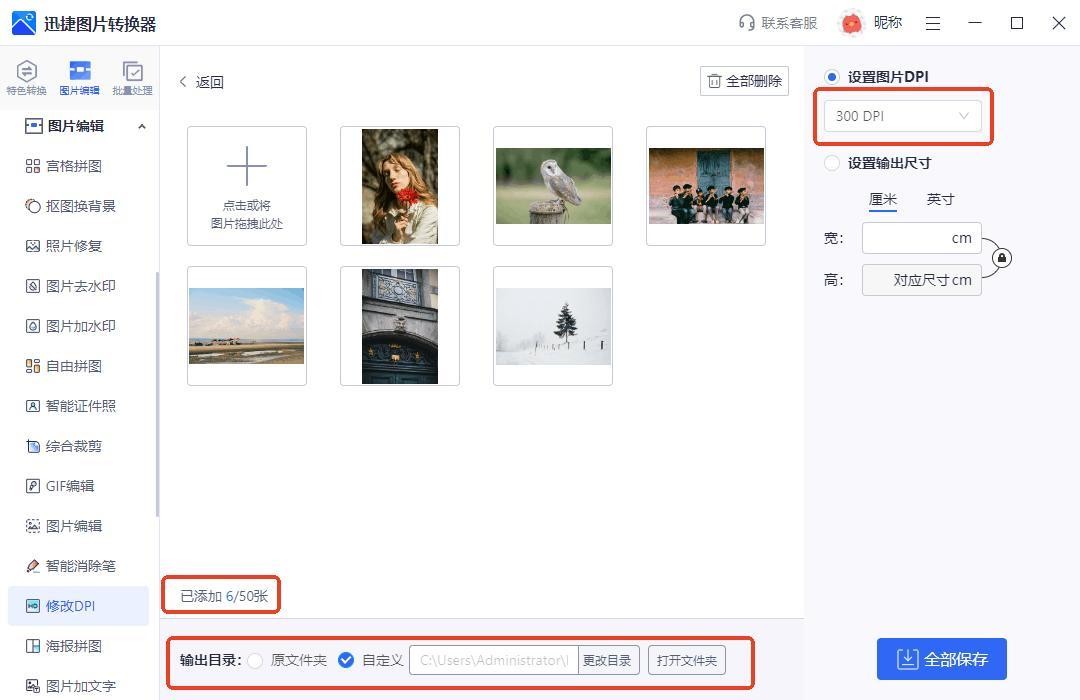This screenshot has height=700, width=1080.
Task: Click the aspect ratio lock icon
Action: pos(1001,258)
